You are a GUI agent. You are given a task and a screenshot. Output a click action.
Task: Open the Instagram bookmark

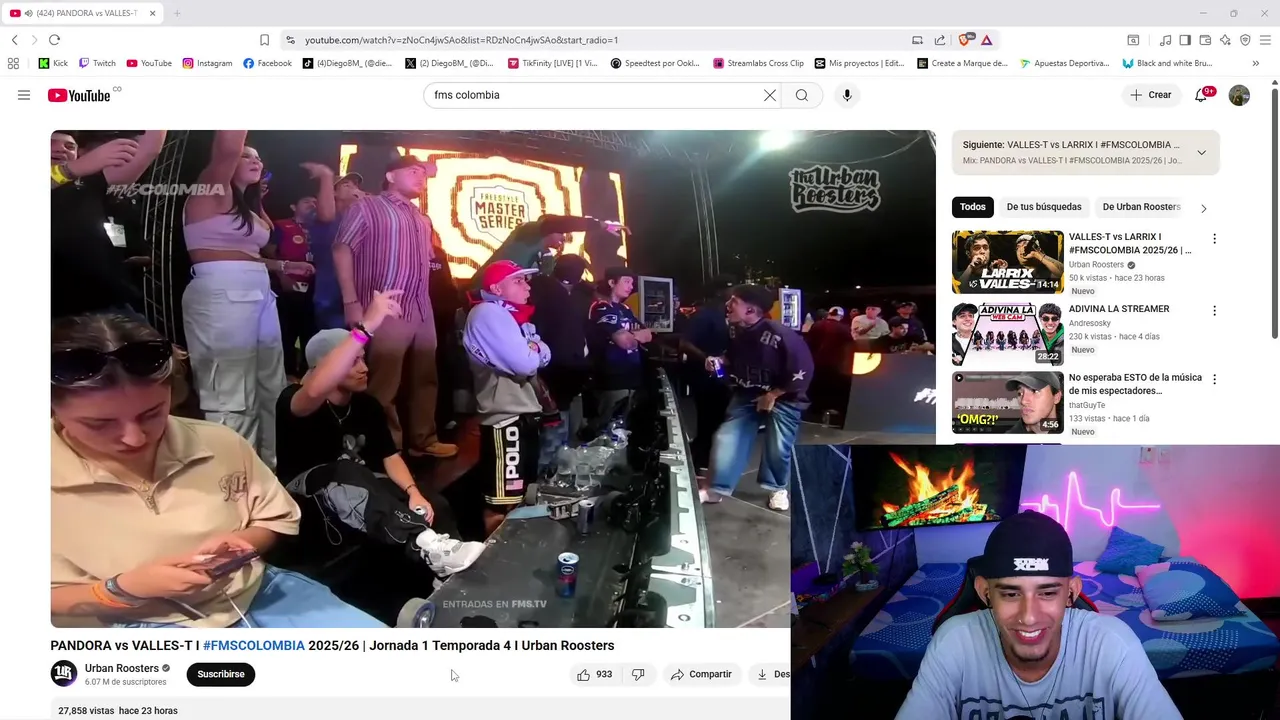tap(207, 63)
